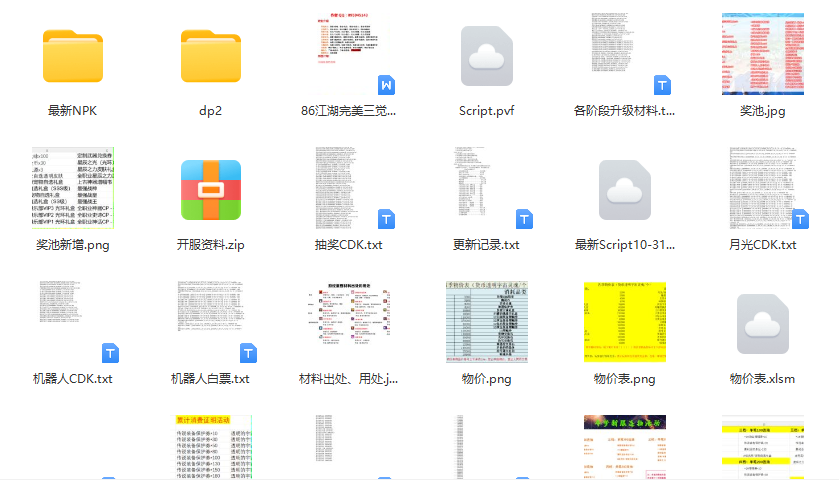Click the 开服资料.zip file name label
Screen dimensions: 839x490
pos(210,245)
